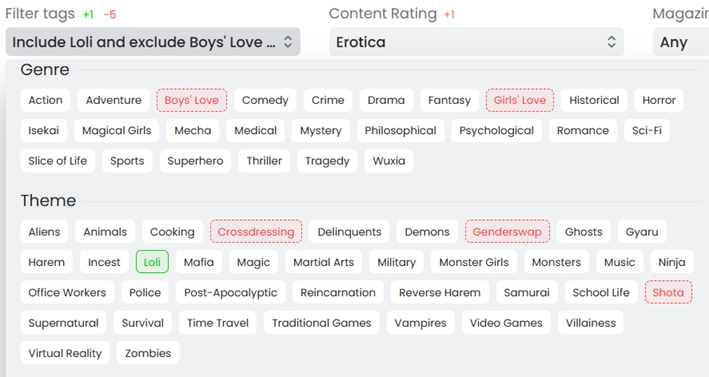Toggle the Fantasy genre tag
This screenshot has height=377, width=709.
pos(449,100)
